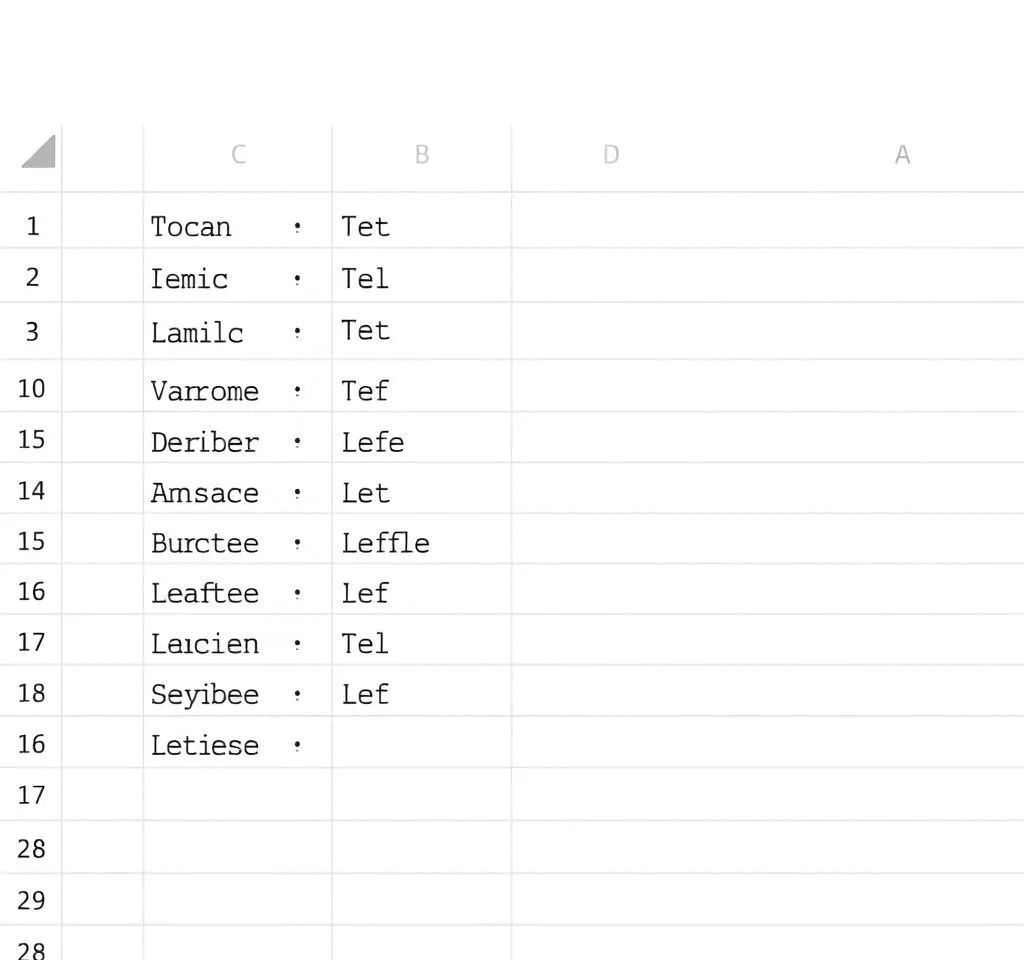
Task: Click the Select All corner triangle
Action: point(38,153)
